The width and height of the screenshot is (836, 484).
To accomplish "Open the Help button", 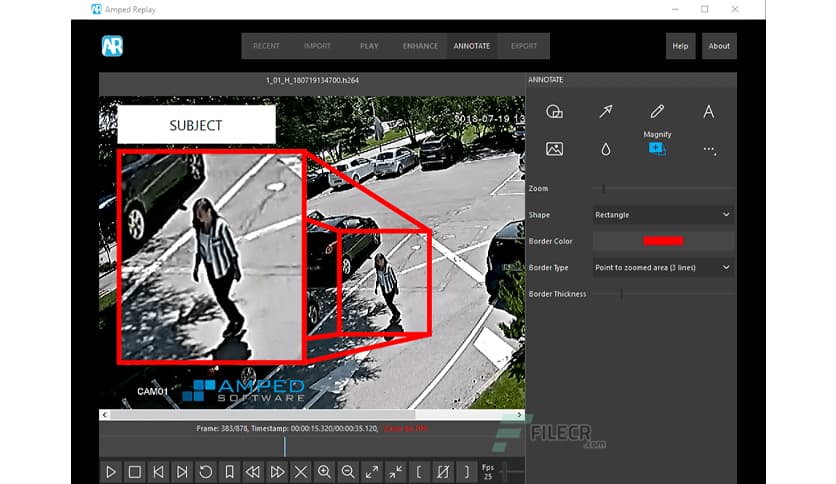I will pyautogui.click(x=680, y=46).
